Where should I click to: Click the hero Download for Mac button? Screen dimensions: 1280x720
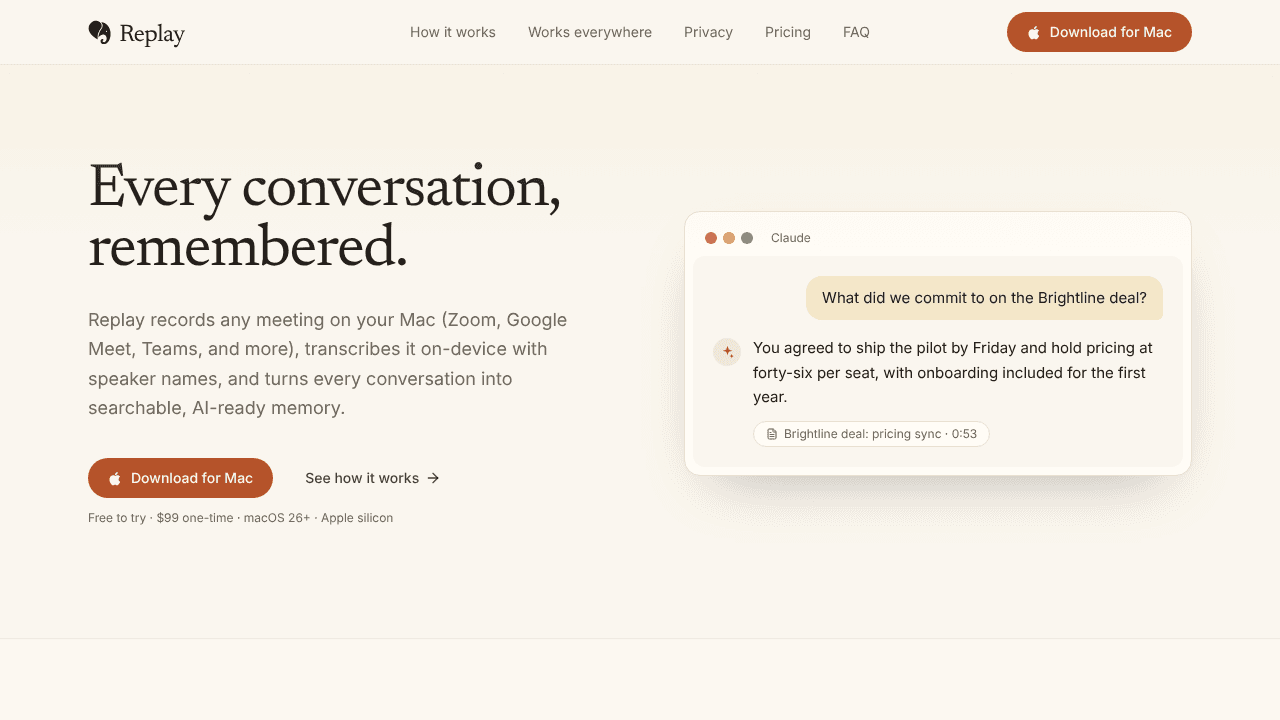tap(180, 478)
